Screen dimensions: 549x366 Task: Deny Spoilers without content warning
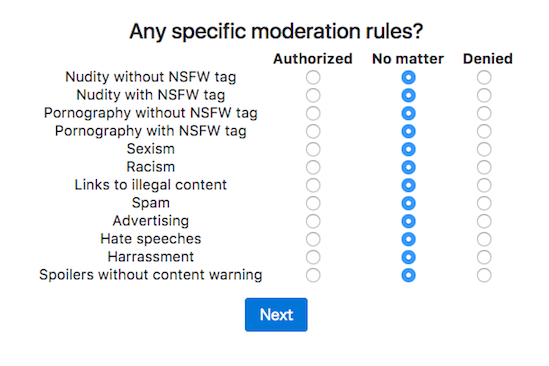484,275
